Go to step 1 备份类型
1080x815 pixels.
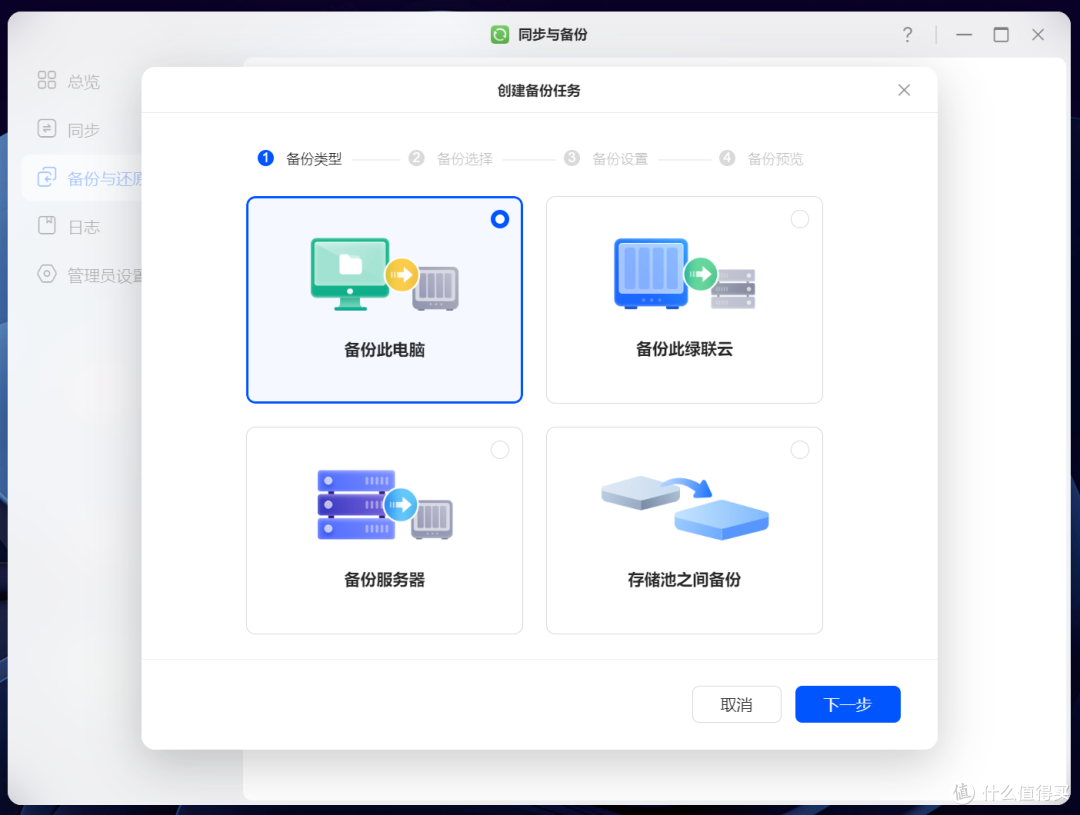click(300, 158)
